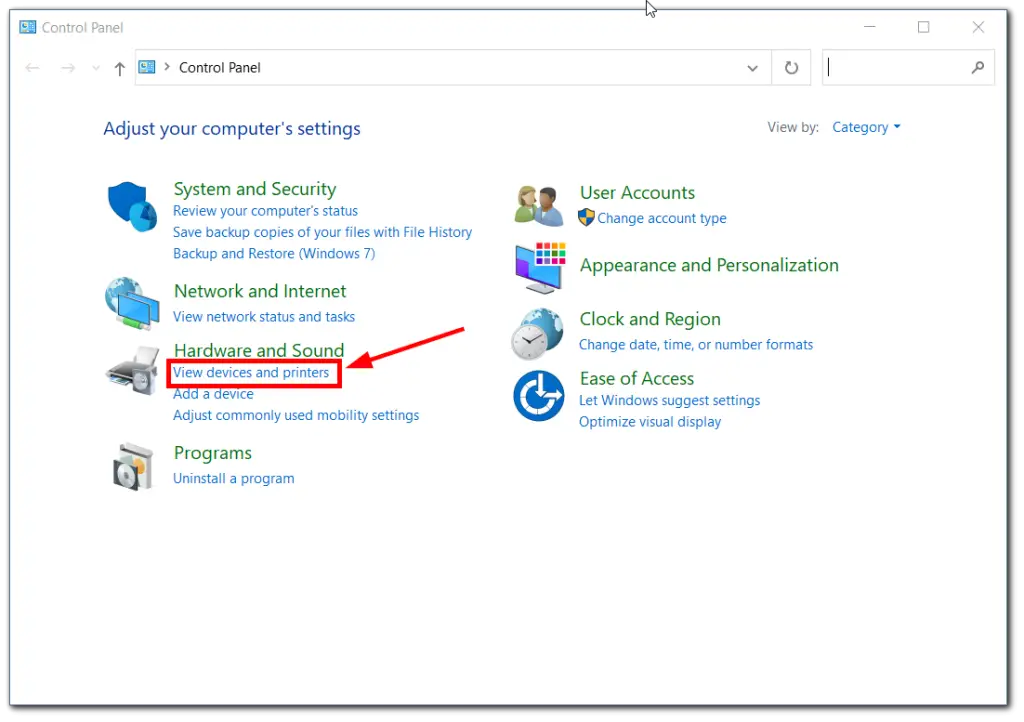Open Optimize visual display link

(x=650, y=422)
